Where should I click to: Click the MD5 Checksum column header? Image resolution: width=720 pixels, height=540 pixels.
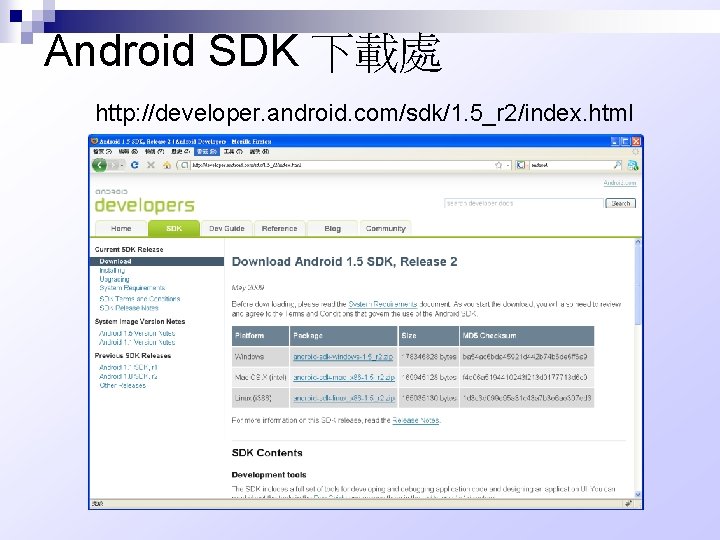pyautogui.click(x=527, y=336)
